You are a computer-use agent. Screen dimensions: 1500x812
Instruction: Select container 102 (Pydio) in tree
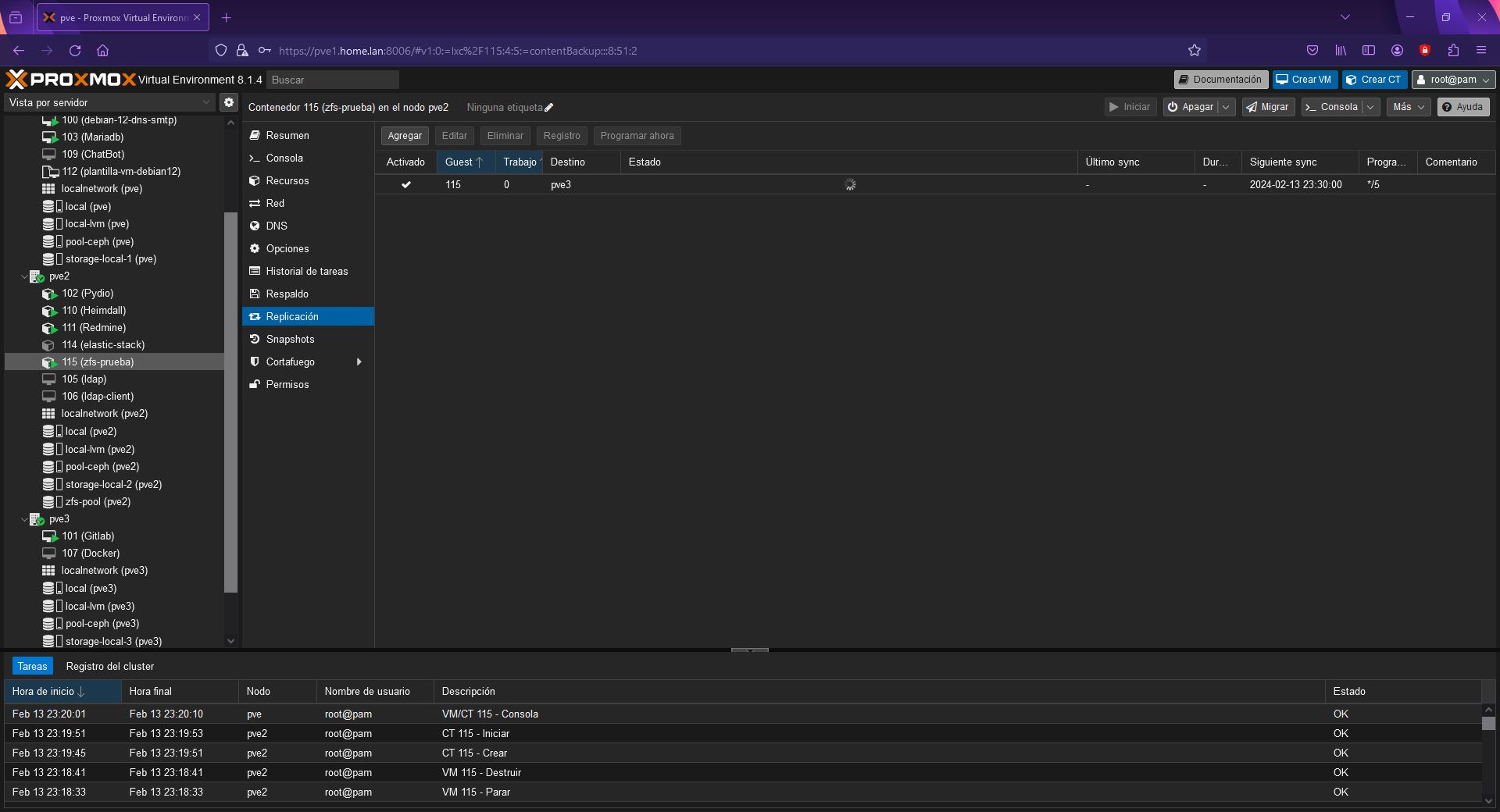[x=87, y=294]
